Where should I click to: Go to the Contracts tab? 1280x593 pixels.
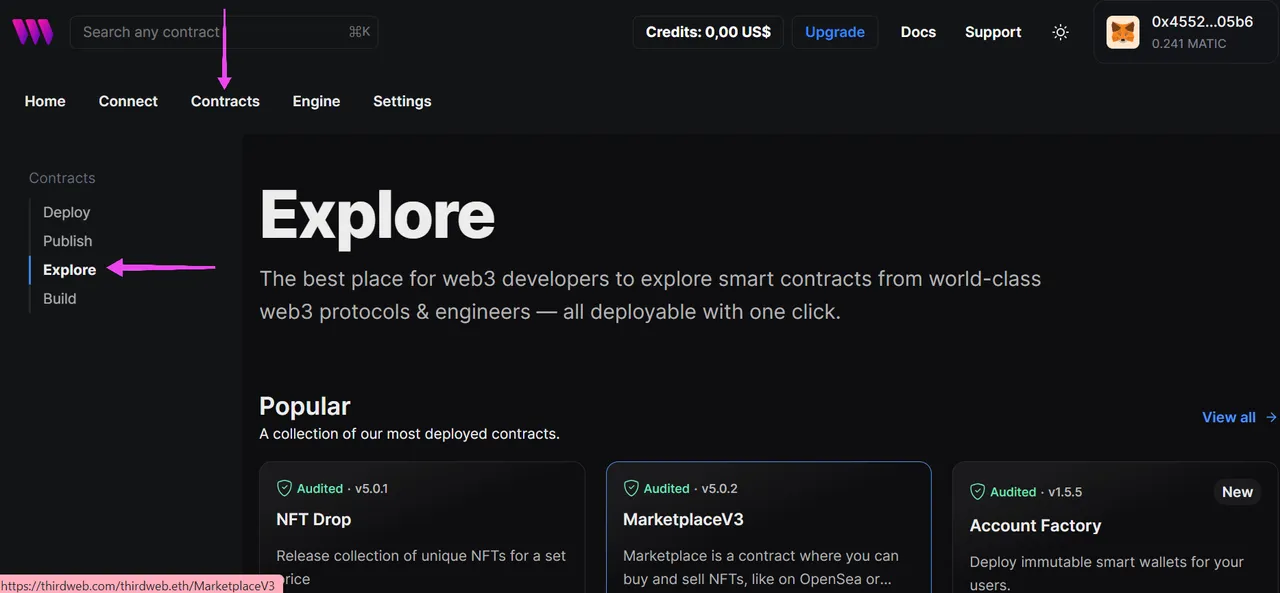tap(225, 101)
